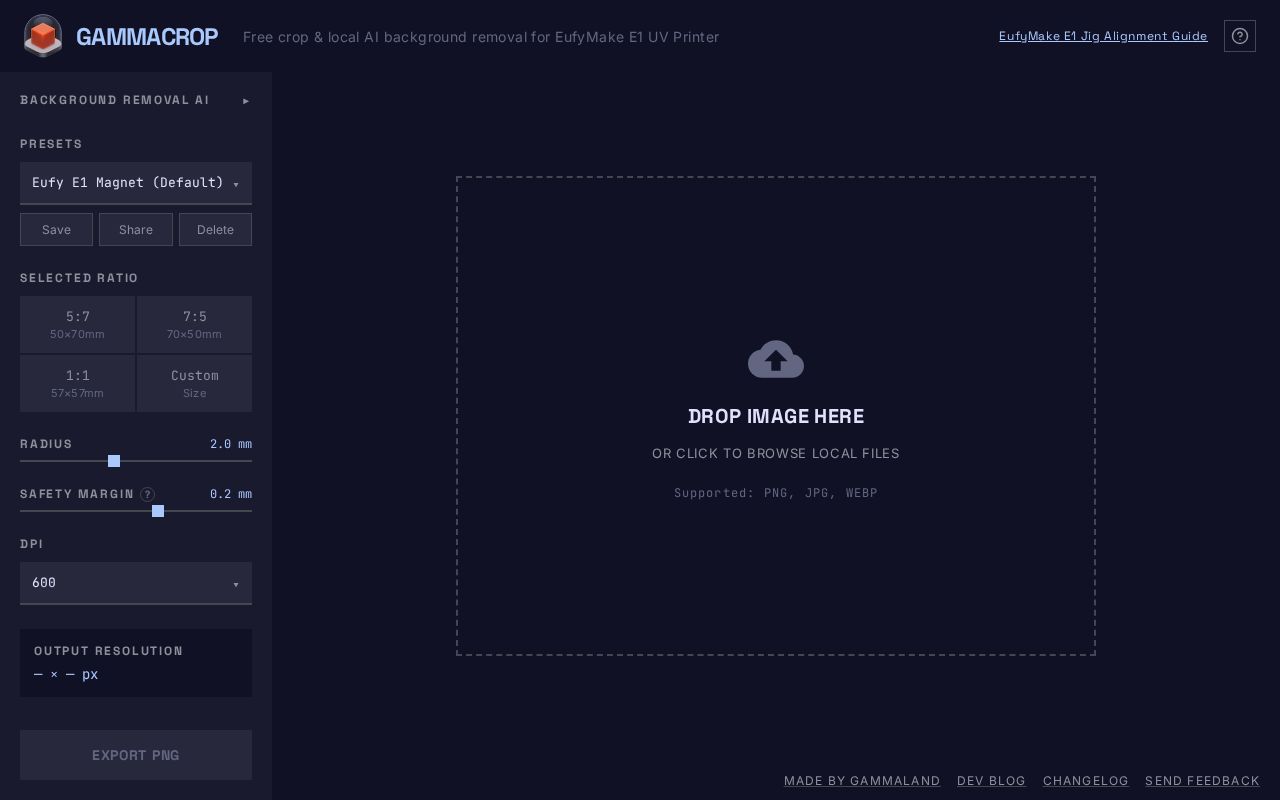Click the GammaCrop cube logo icon
1280x800 pixels.
[x=43, y=36]
